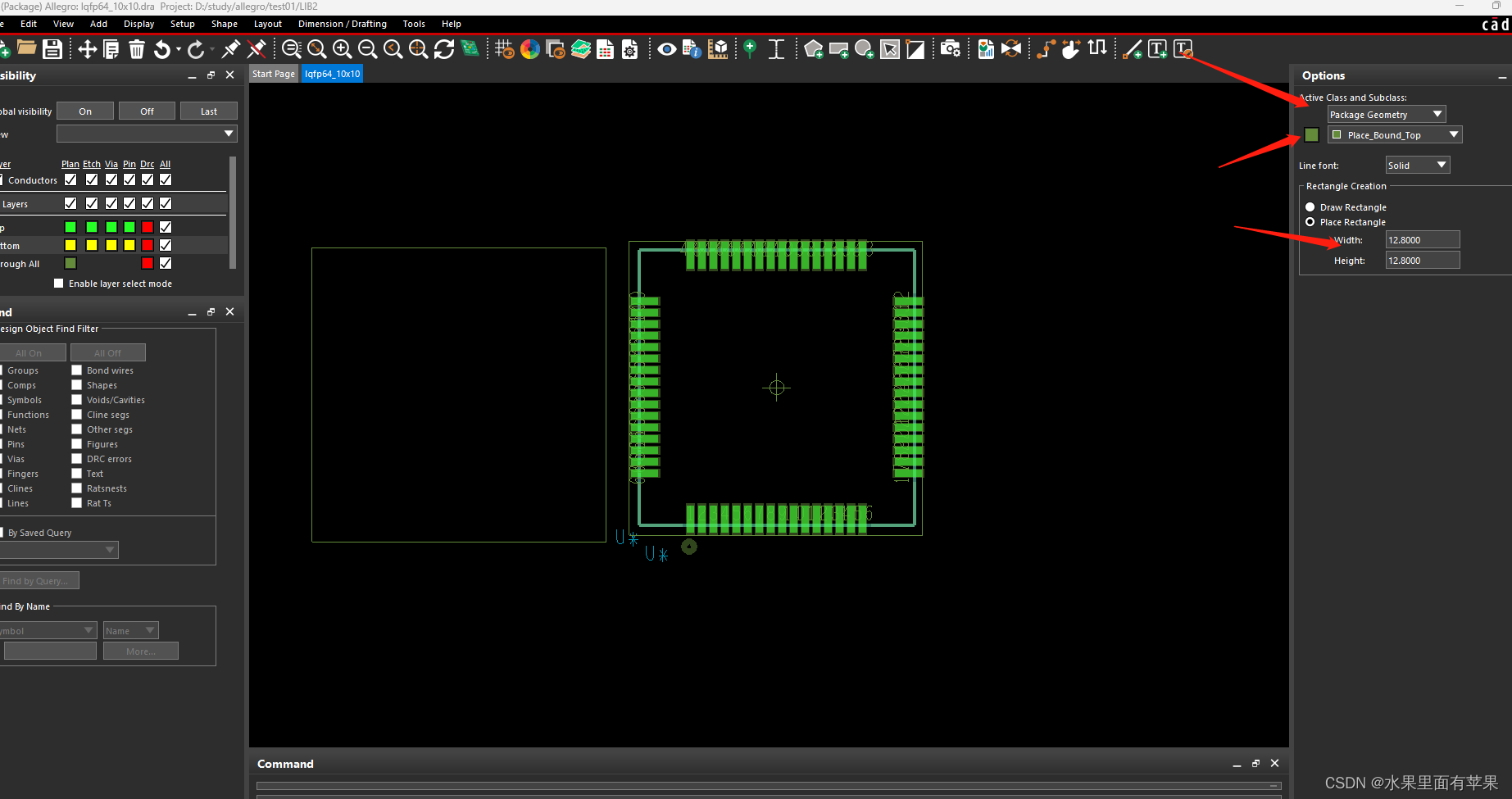Click the Delete trash can icon
The width and height of the screenshot is (1512, 799).
[137, 49]
